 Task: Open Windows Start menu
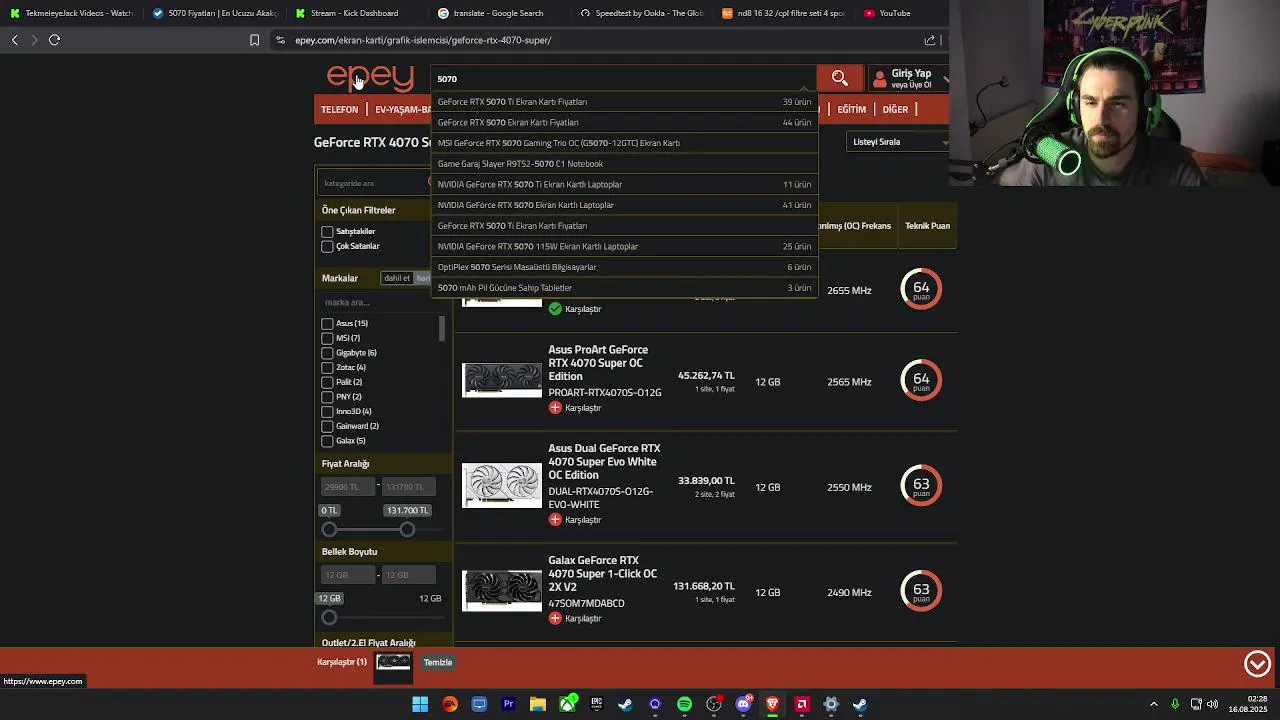coord(420,704)
